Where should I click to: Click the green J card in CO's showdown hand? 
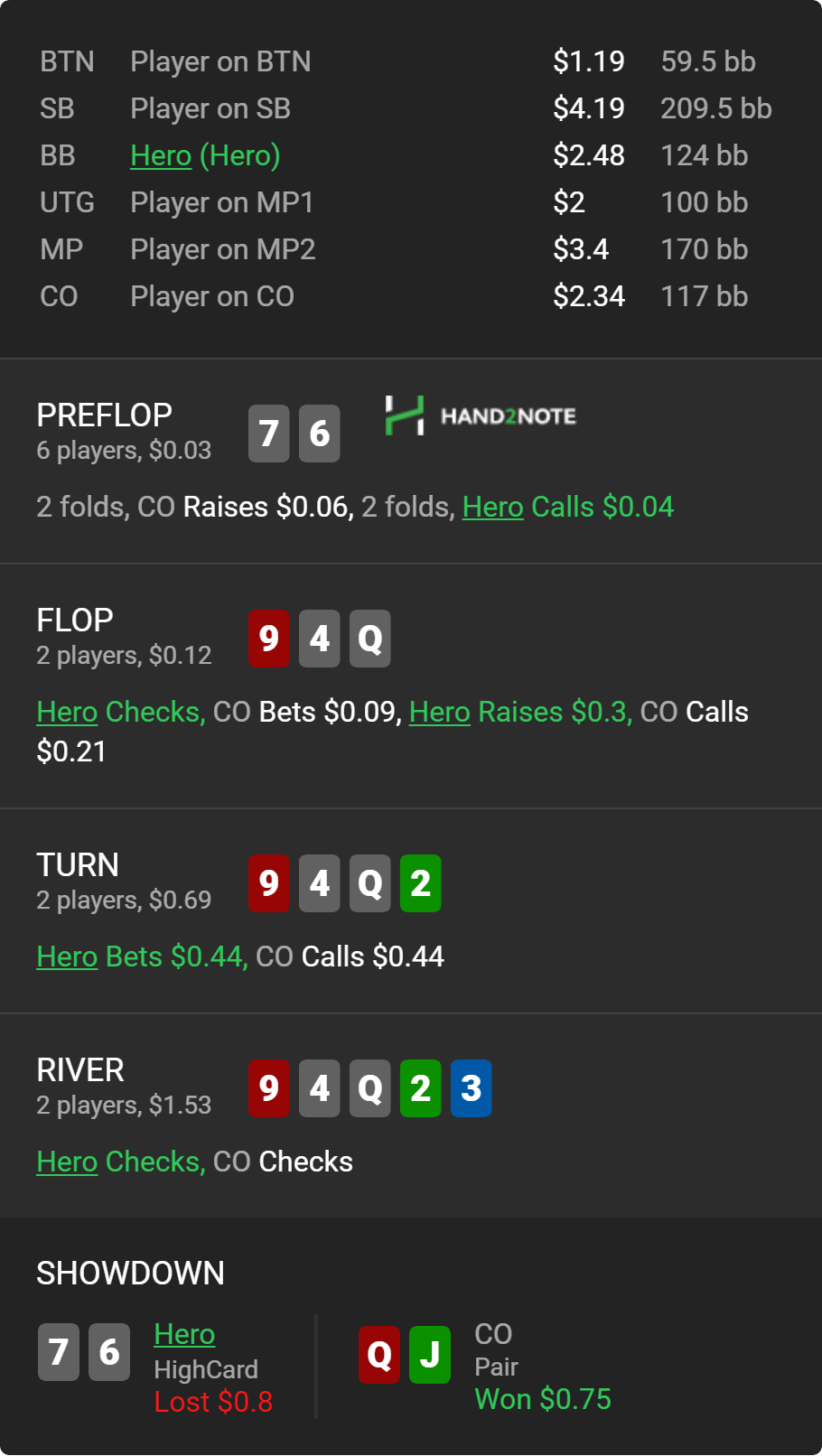tap(430, 1355)
